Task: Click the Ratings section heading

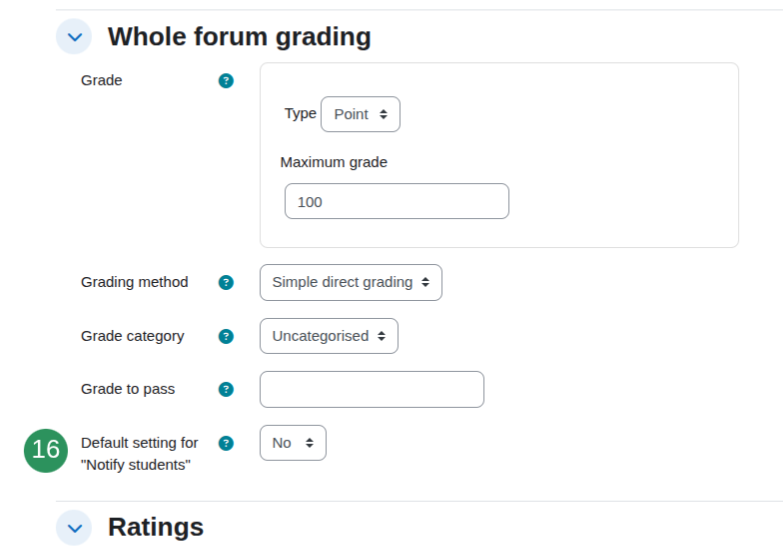Action: (156, 528)
